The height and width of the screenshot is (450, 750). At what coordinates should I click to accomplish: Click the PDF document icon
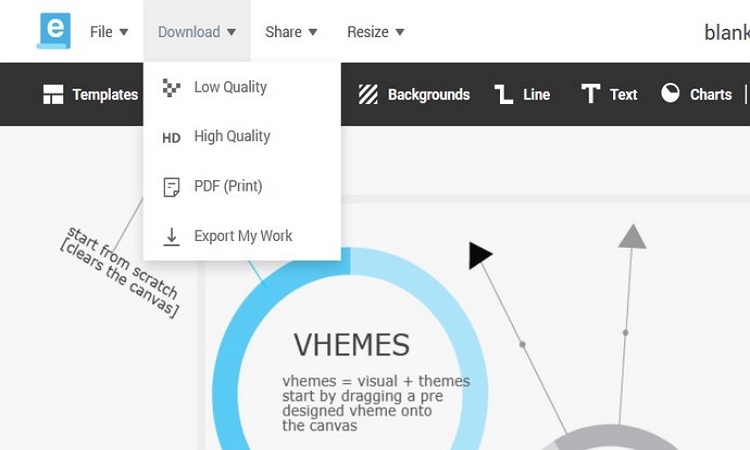pos(171,187)
